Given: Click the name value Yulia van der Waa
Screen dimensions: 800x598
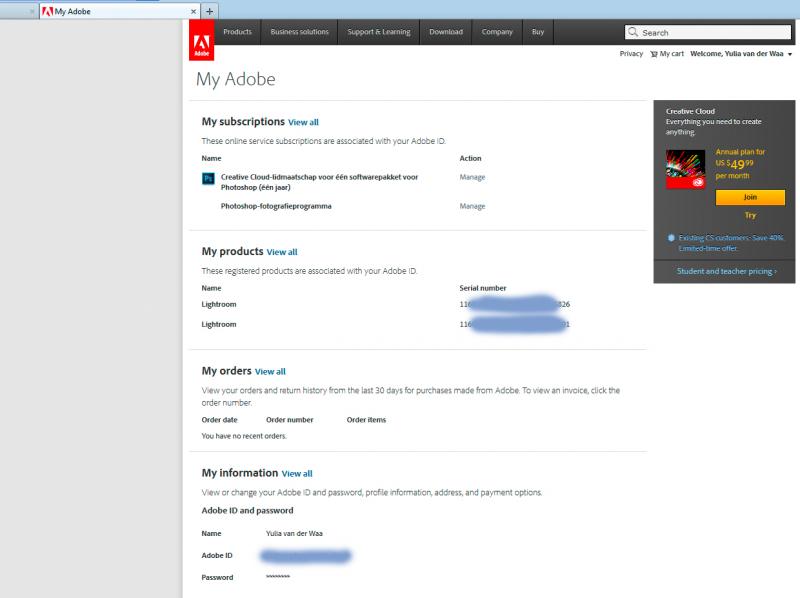Looking at the screenshot, I should click(294, 534).
